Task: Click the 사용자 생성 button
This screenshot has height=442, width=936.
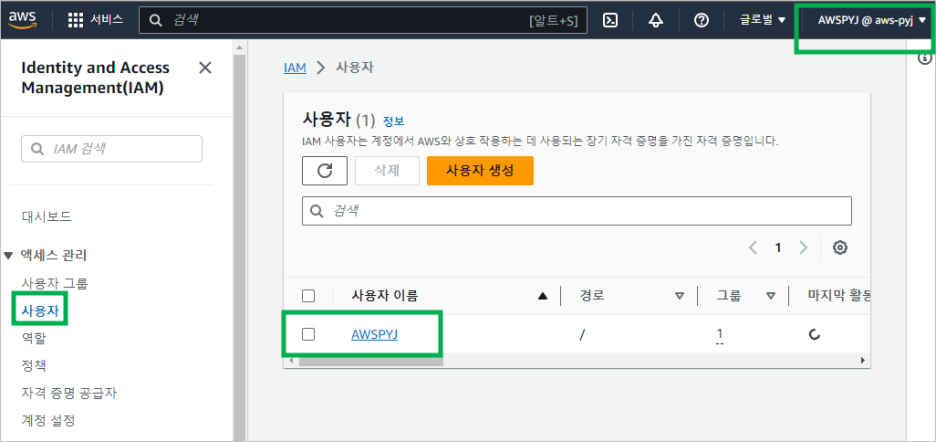Action: pos(480,171)
